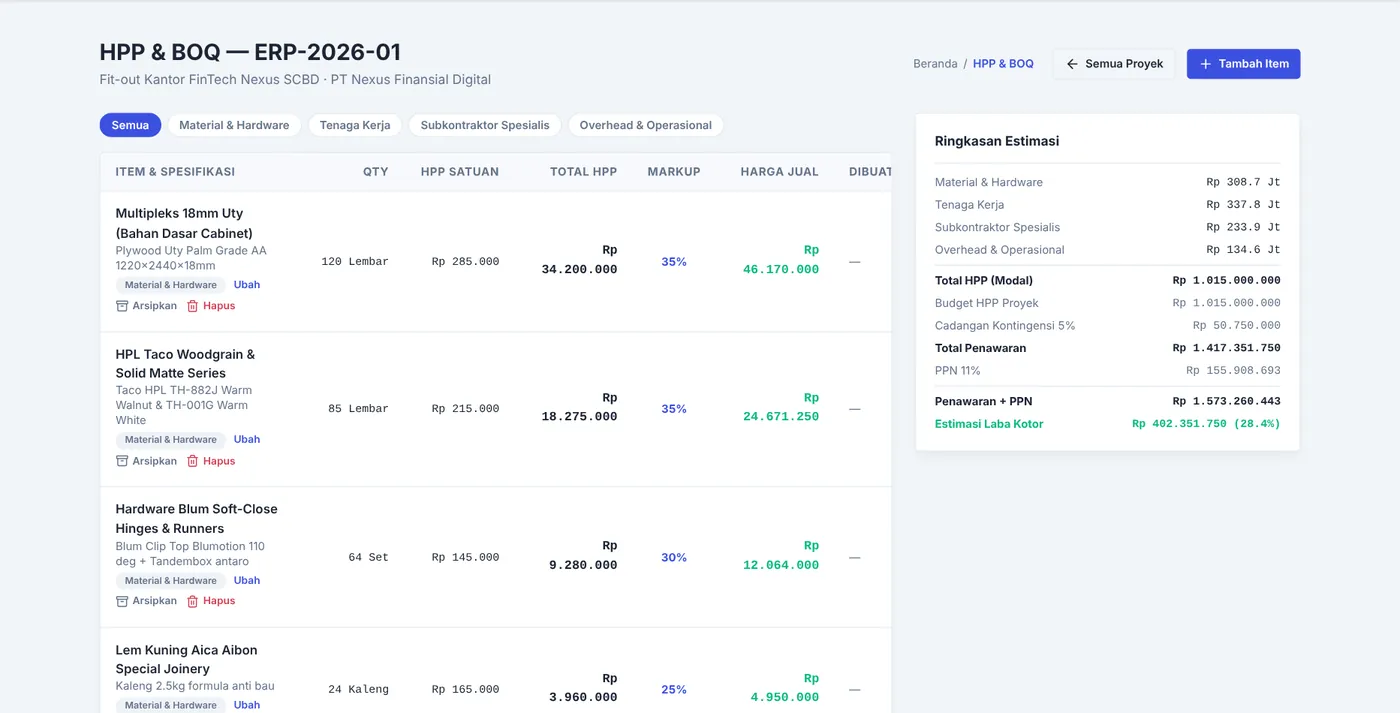Viewport: 1400px width, 713px height.
Task: Open the Tenaga Kerja tab
Action: click(355, 125)
